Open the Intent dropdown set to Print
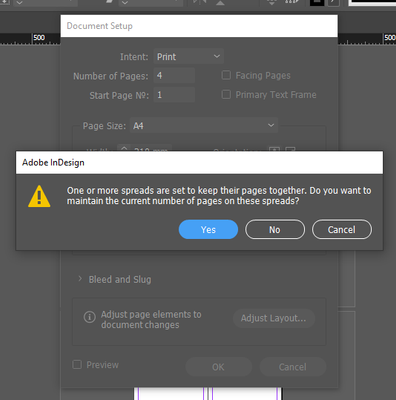 189,56
